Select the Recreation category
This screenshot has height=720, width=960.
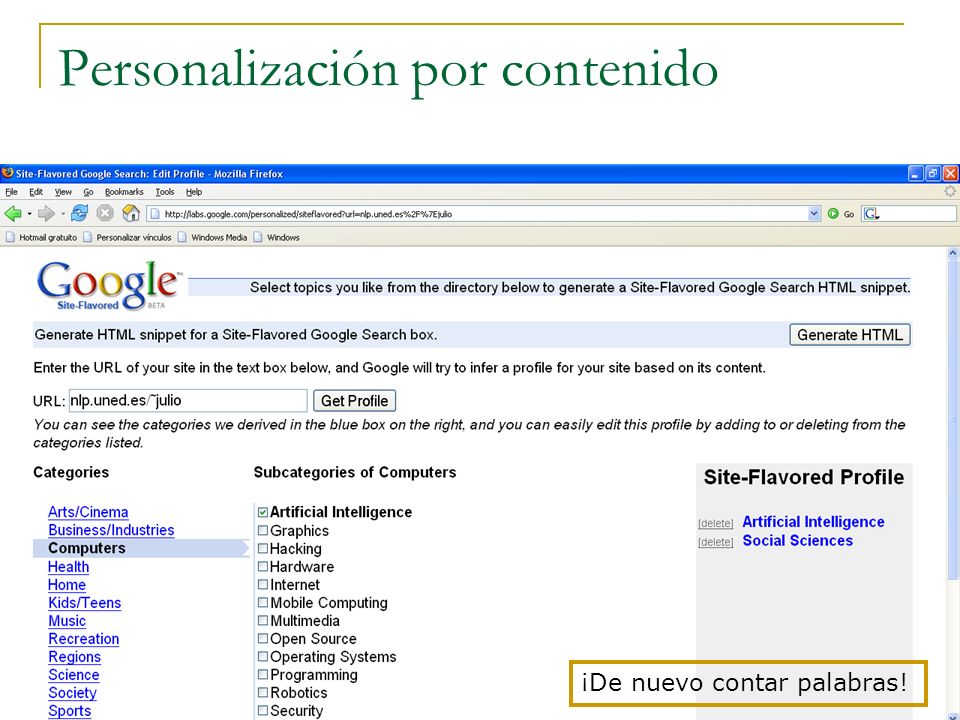tap(84, 639)
